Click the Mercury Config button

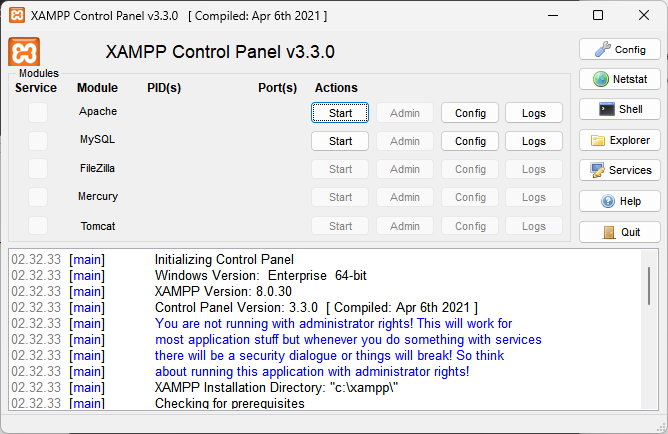tap(470, 197)
